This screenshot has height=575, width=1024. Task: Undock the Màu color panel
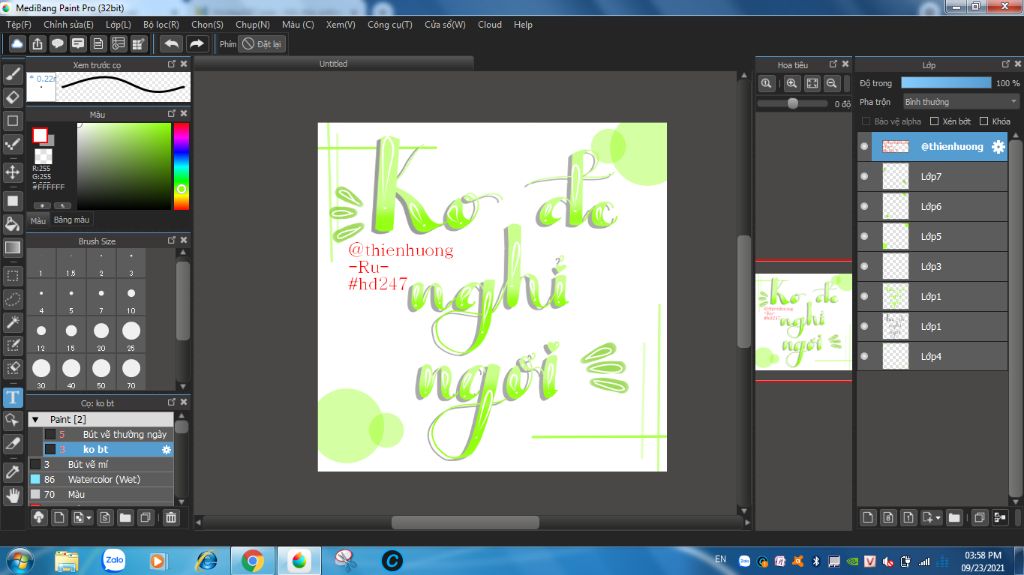click(x=171, y=114)
